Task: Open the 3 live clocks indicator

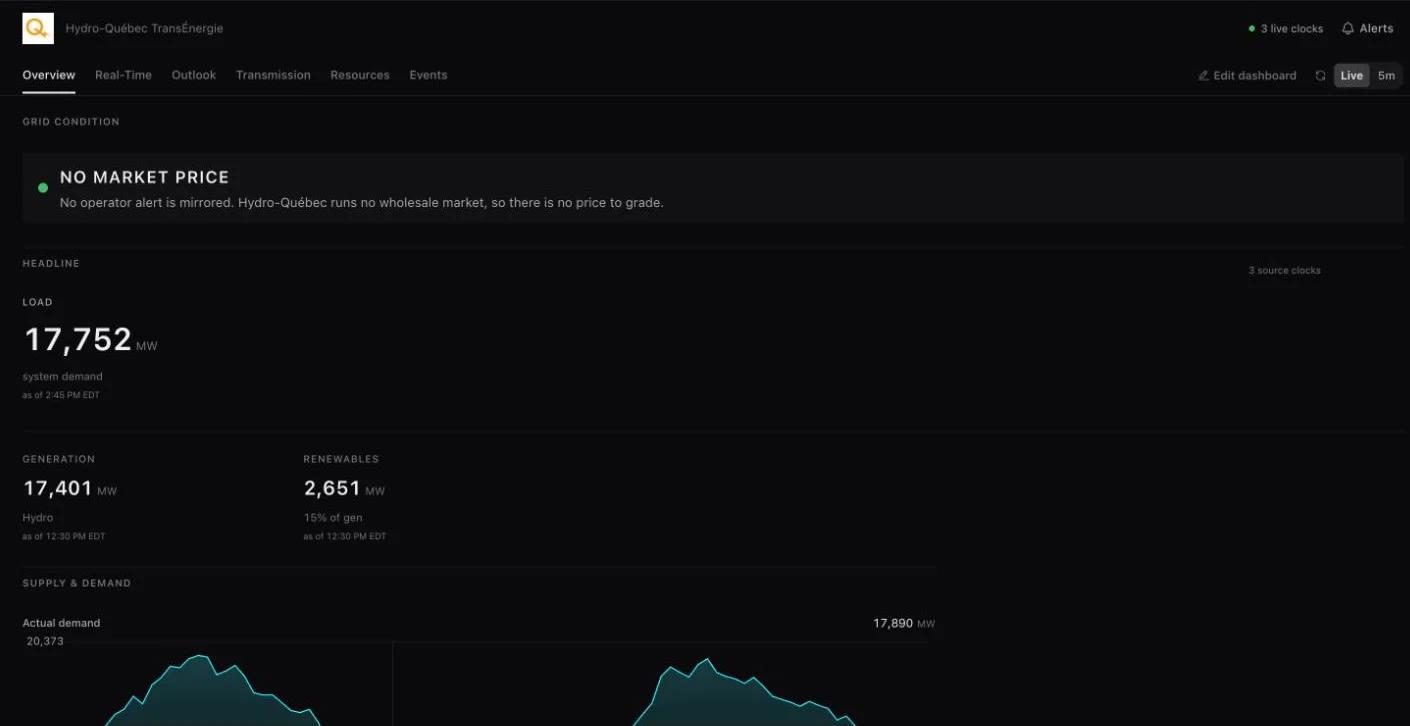Action: point(1286,29)
